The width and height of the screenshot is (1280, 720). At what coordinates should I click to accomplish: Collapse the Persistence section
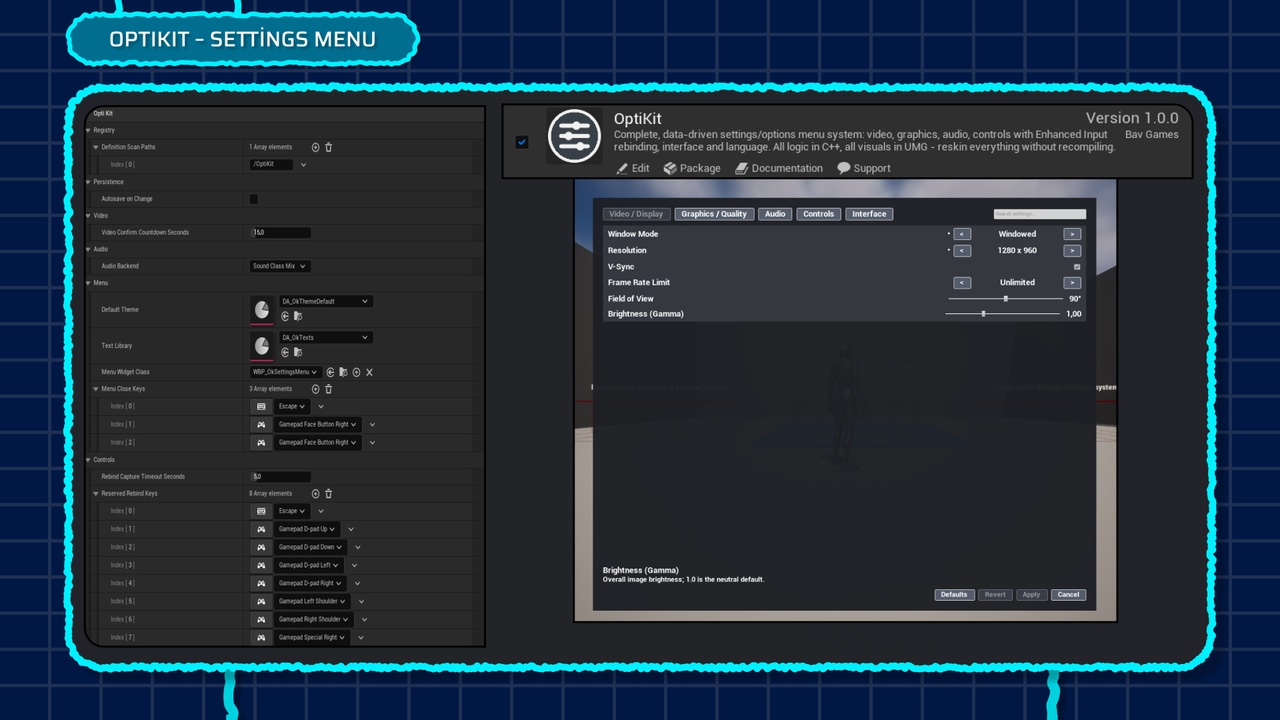pos(89,182)
